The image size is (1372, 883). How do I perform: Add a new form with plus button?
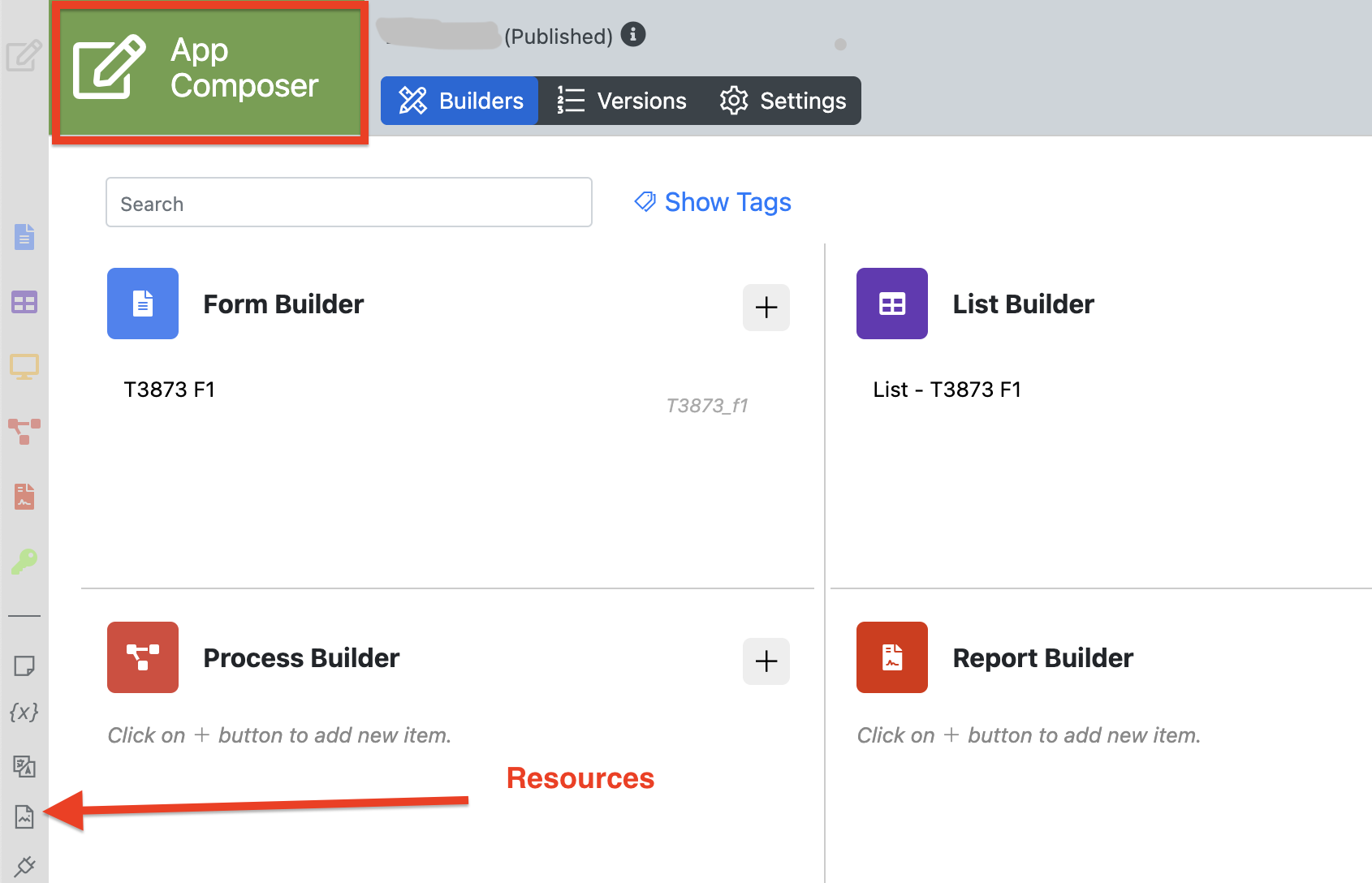point(766,308)
